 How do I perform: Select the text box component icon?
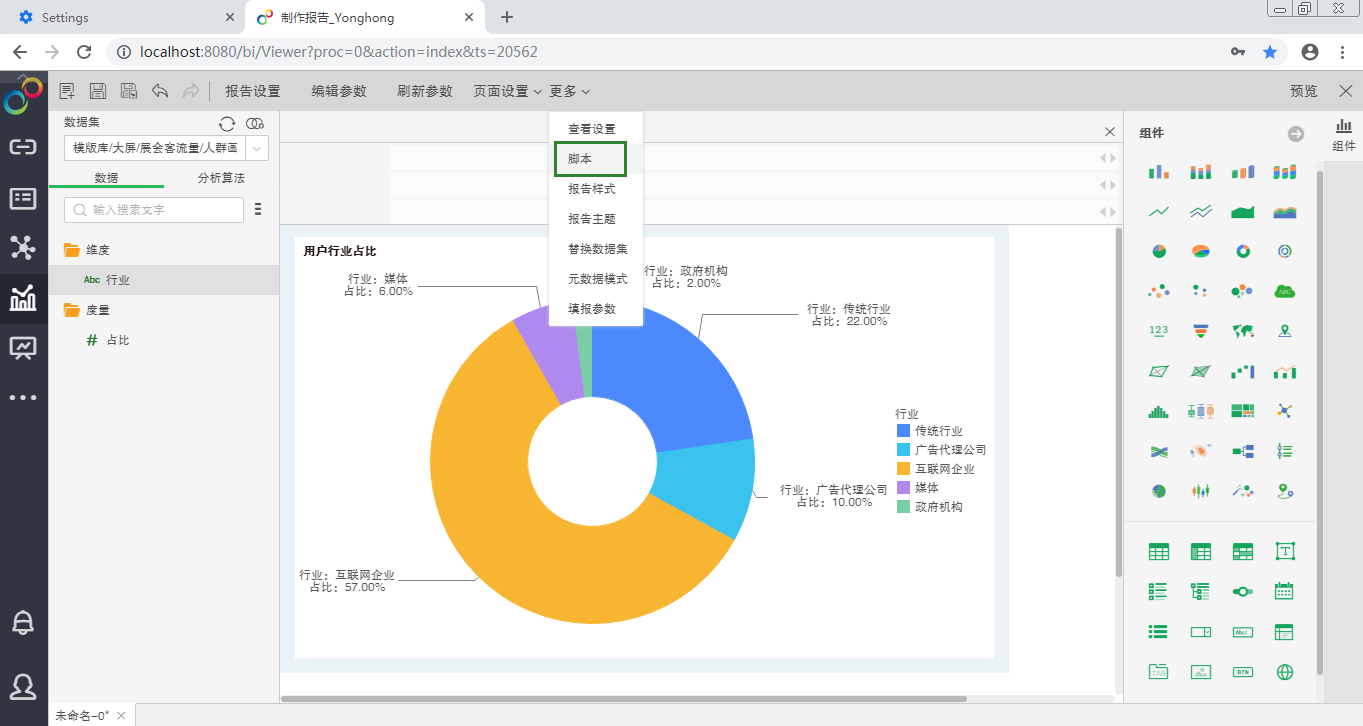click(x=1285, y=551)
